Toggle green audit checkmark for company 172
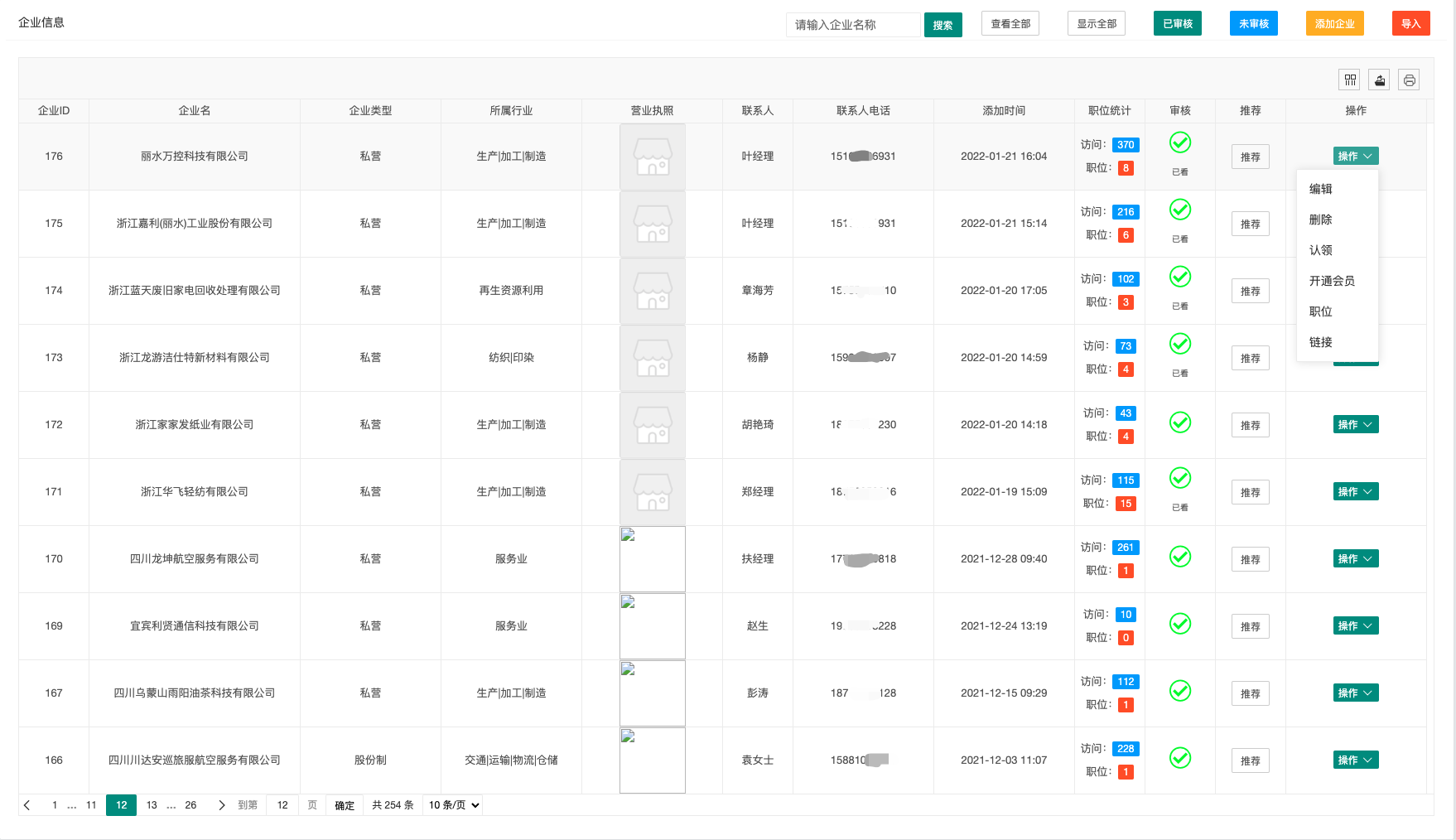Image resolution: width=1456 pixels, height=840 pixels. coord(1180,422)
